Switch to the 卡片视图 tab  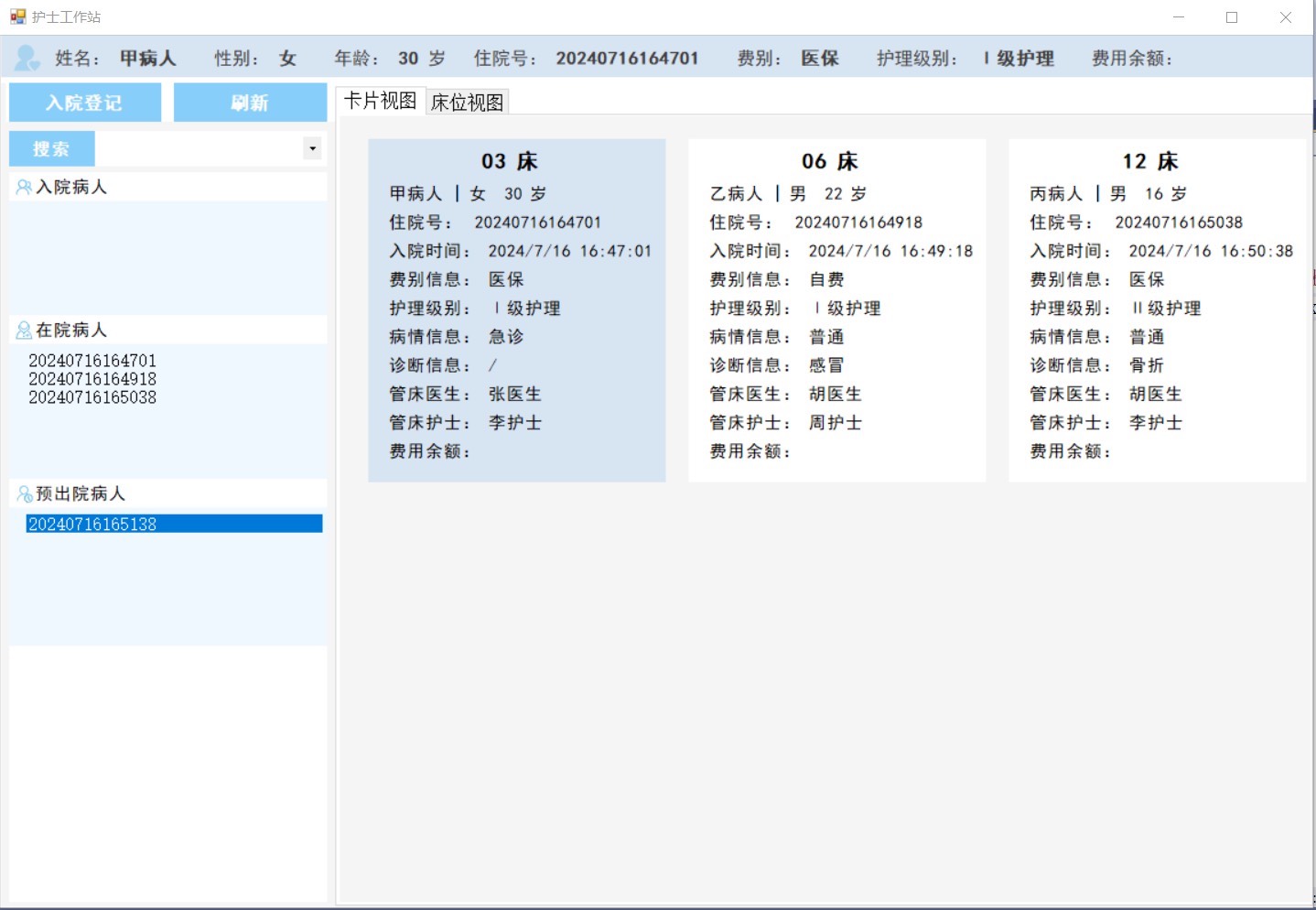point(380,101)
